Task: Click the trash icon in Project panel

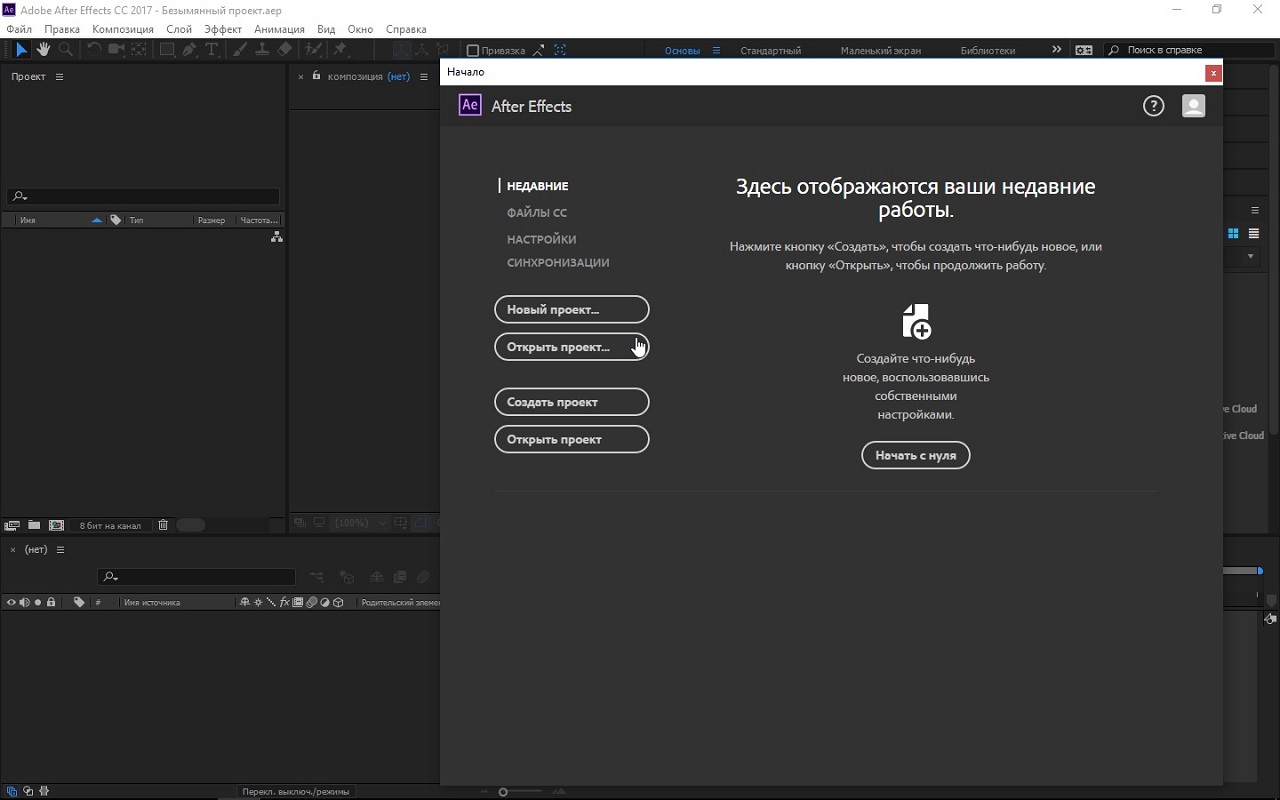Action: (163, 525)
